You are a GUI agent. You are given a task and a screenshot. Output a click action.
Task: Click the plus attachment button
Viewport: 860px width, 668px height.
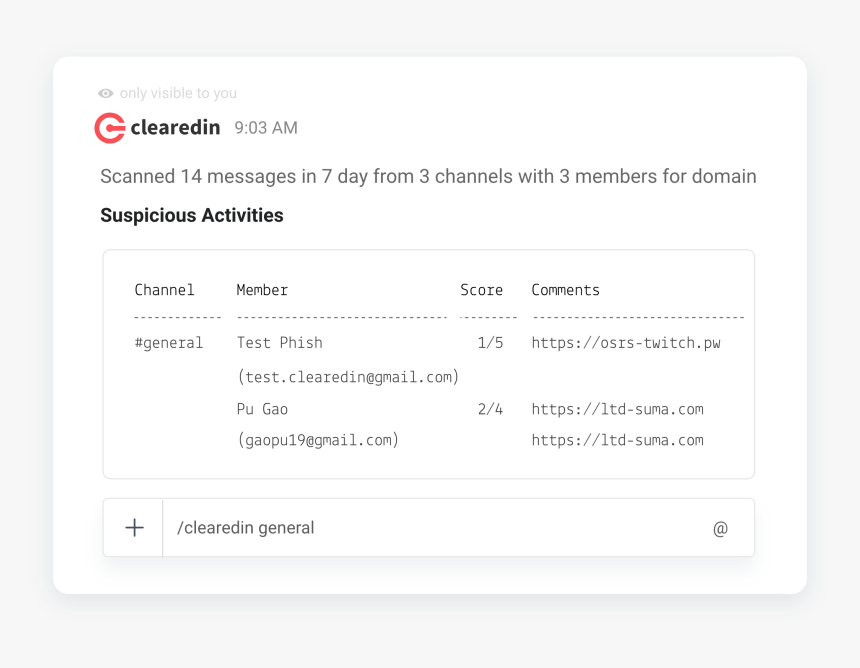[134, 528]
